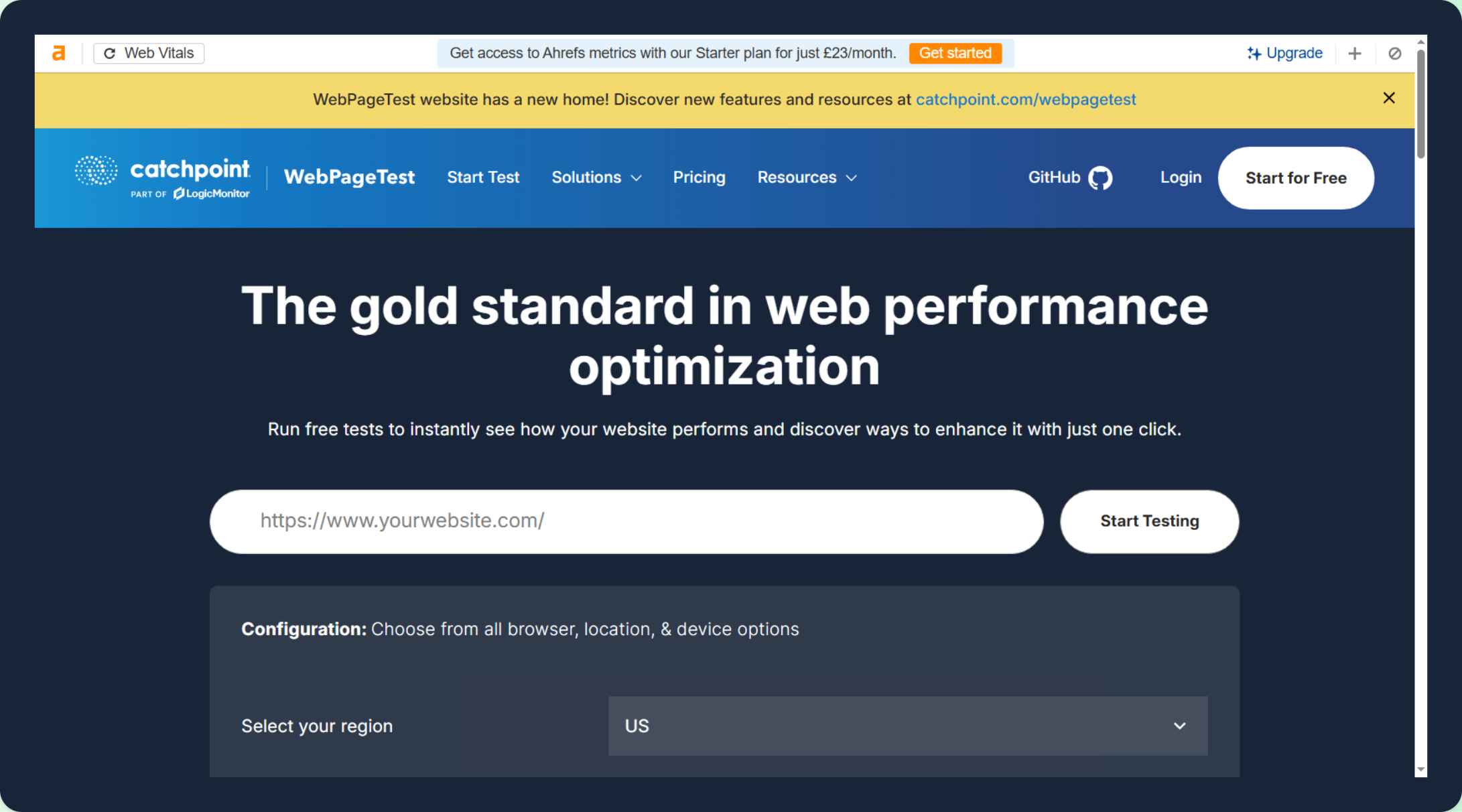Open the catchpoint.com/webpagetest link
The width and height of the screenshot is (1462, 812).
point(1025,100)
